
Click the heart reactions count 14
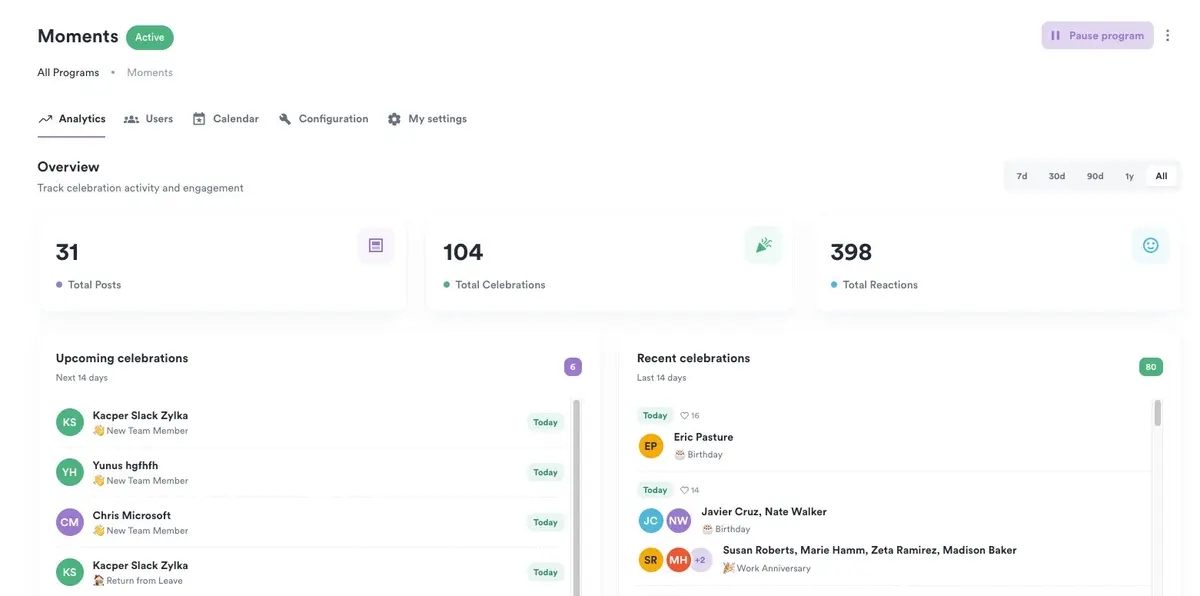pos(689,490)
